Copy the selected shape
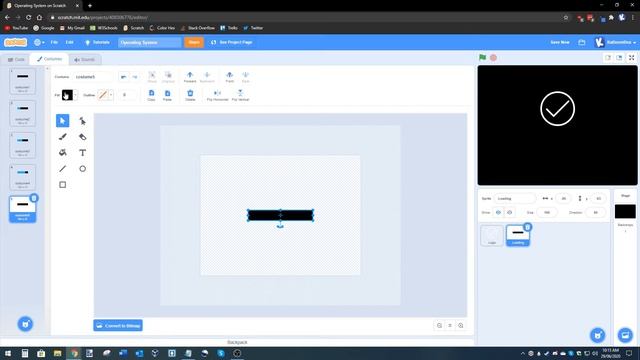 tap(151, 95)
